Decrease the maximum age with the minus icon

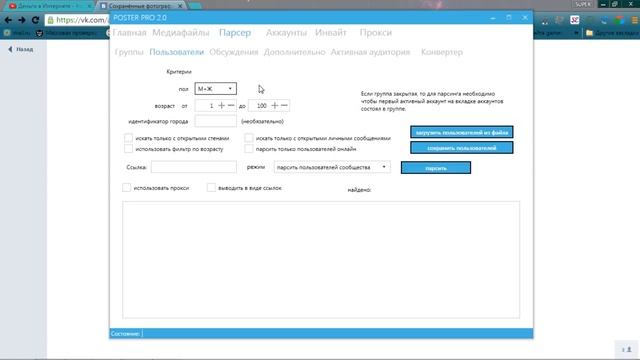pos(284,106)
